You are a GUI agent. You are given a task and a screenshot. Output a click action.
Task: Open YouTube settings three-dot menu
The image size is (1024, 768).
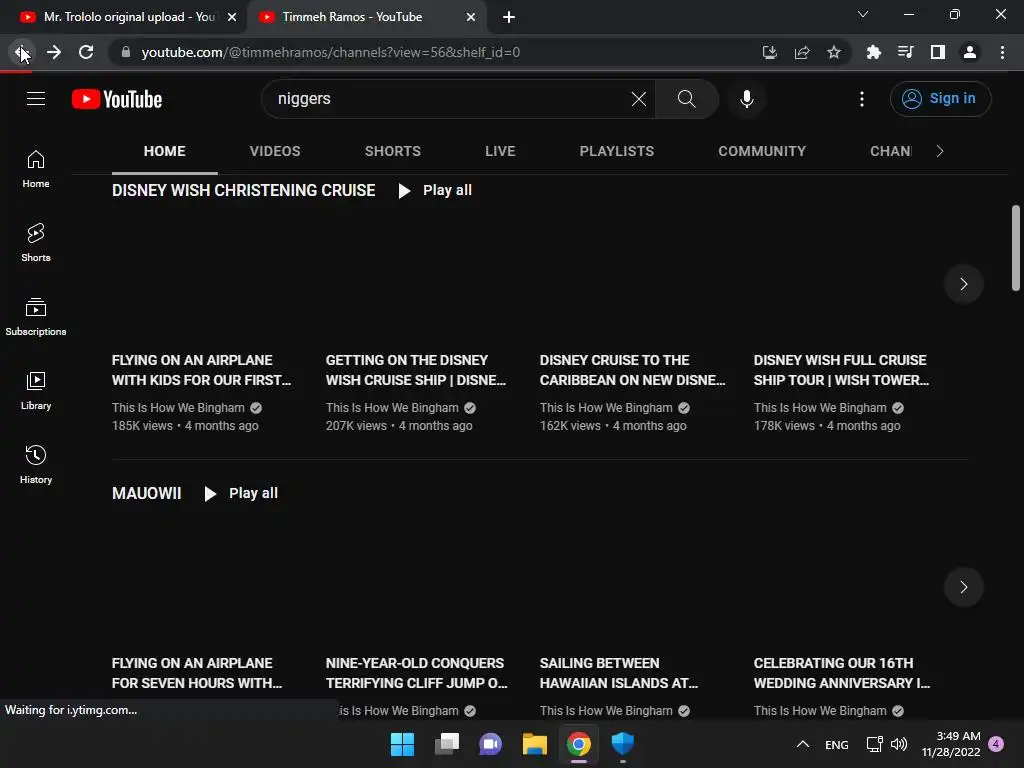(x=862, y=99)
